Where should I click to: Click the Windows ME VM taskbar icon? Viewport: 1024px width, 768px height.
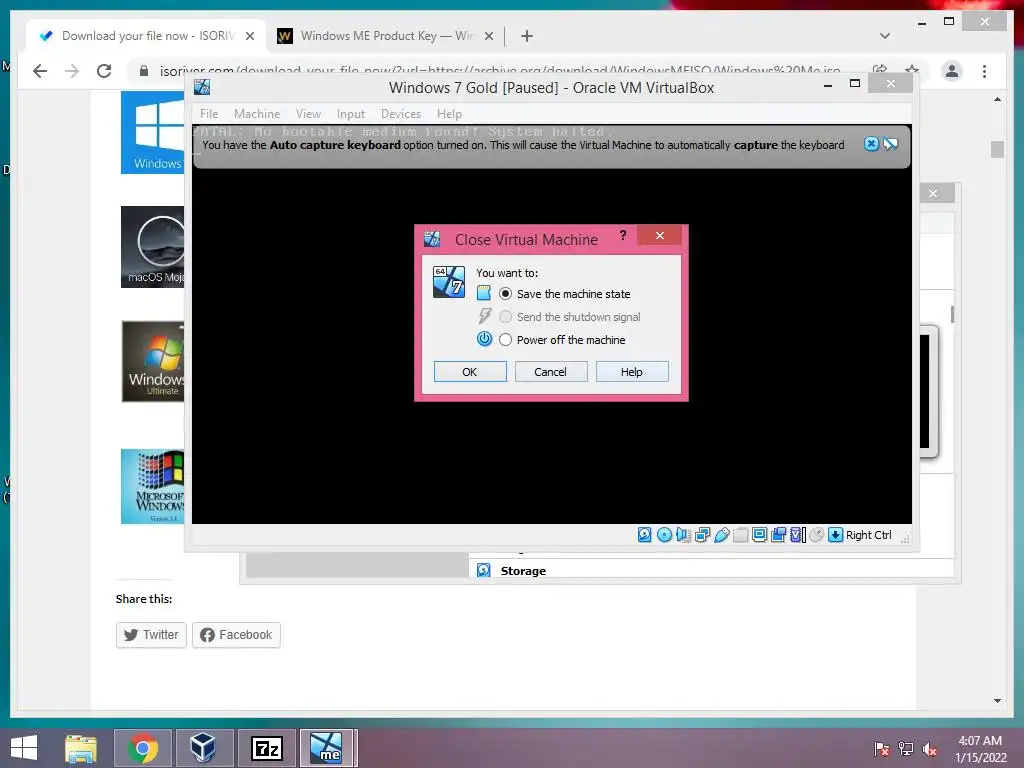pos(327,748)
